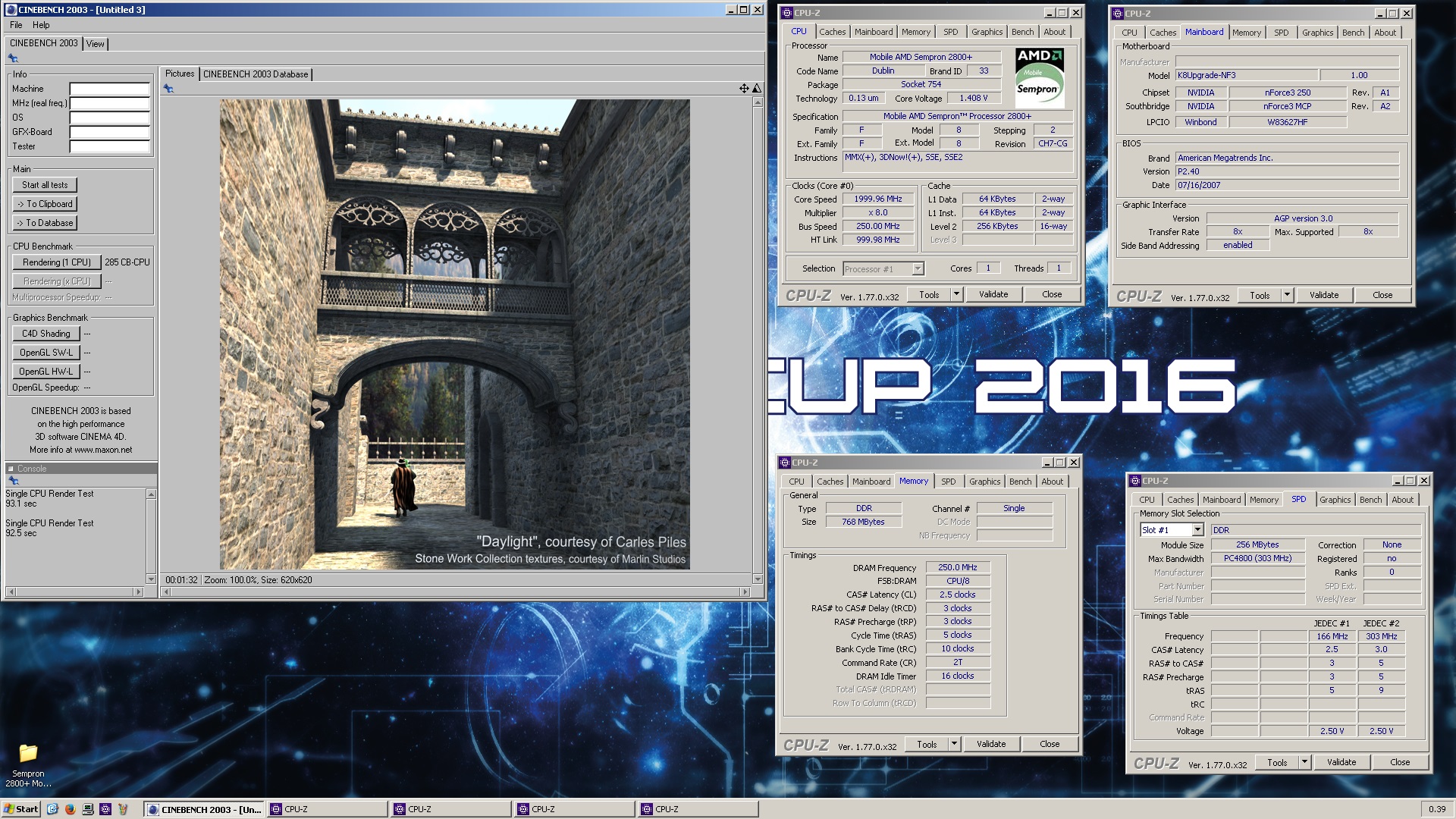The width and height of the screenshot is (1456, 819).
Task: Click the pin icon below the CINEBENCH 2003 tab
Action: pyautogui.click(x=13, y=58)
